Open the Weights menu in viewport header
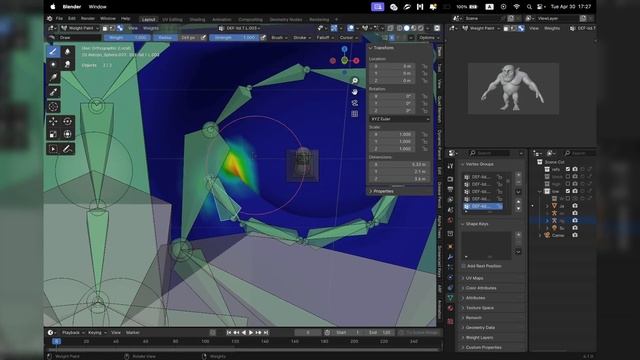Screen dimensions: 640x360 (x=151, y=28)
